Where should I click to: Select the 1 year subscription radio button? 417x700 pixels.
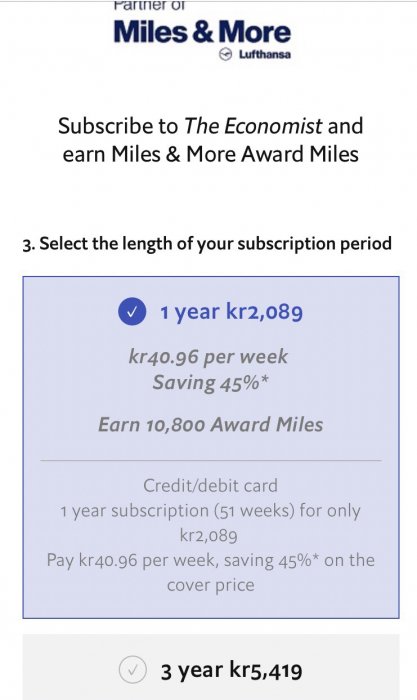click(132, 312)
